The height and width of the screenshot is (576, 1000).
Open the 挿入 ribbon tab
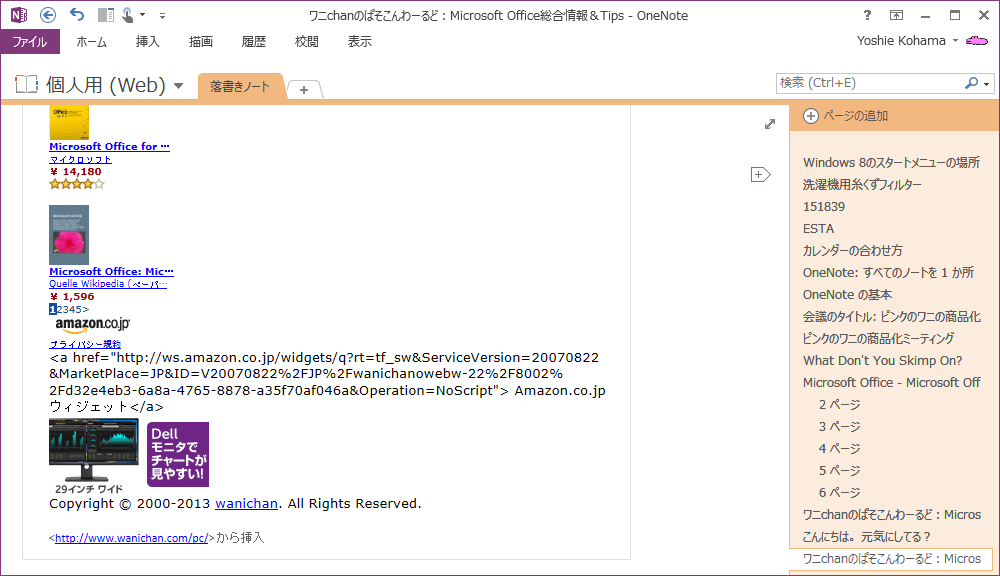147,41
